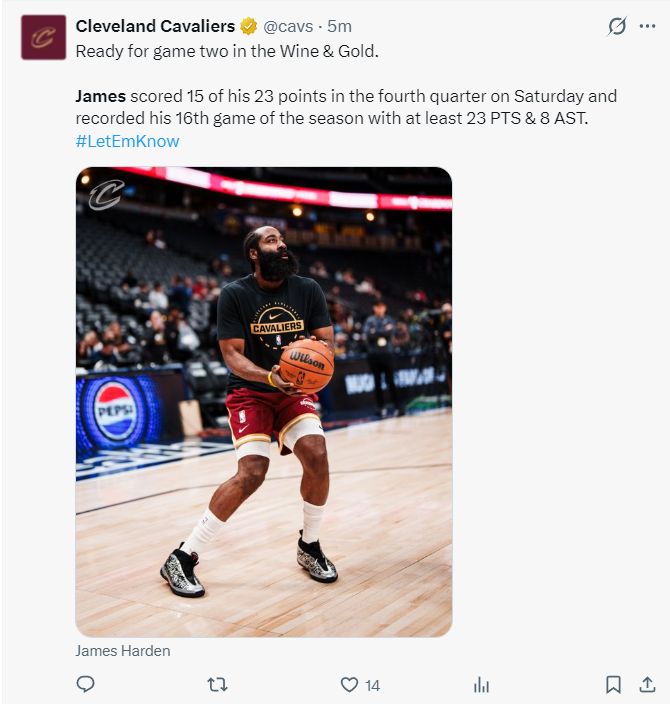Open the Cavaliers profile avatar
670x704 pixels.
click(43, 37)
